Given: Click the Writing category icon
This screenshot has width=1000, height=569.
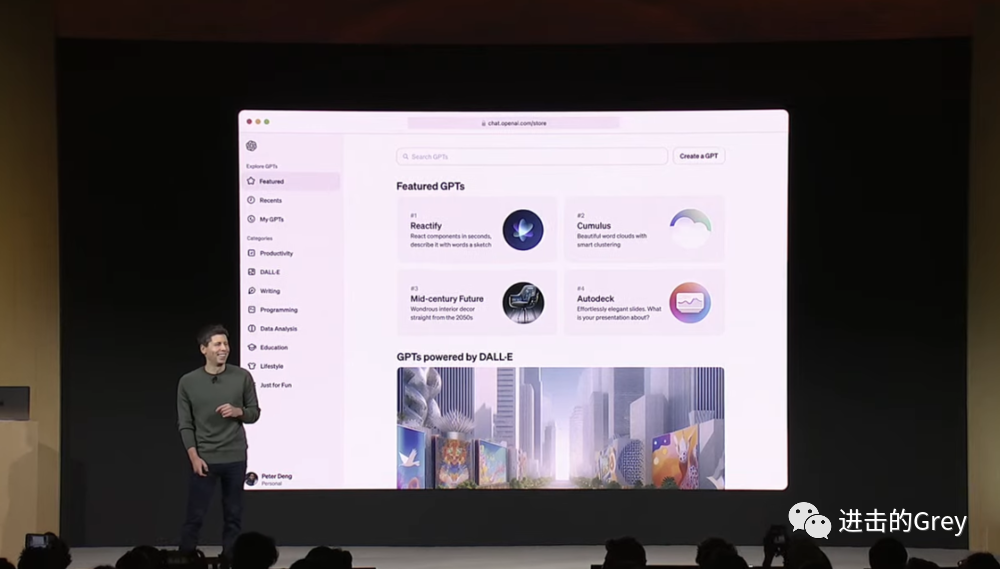Looking at the screenshot, I should (251, 291).
